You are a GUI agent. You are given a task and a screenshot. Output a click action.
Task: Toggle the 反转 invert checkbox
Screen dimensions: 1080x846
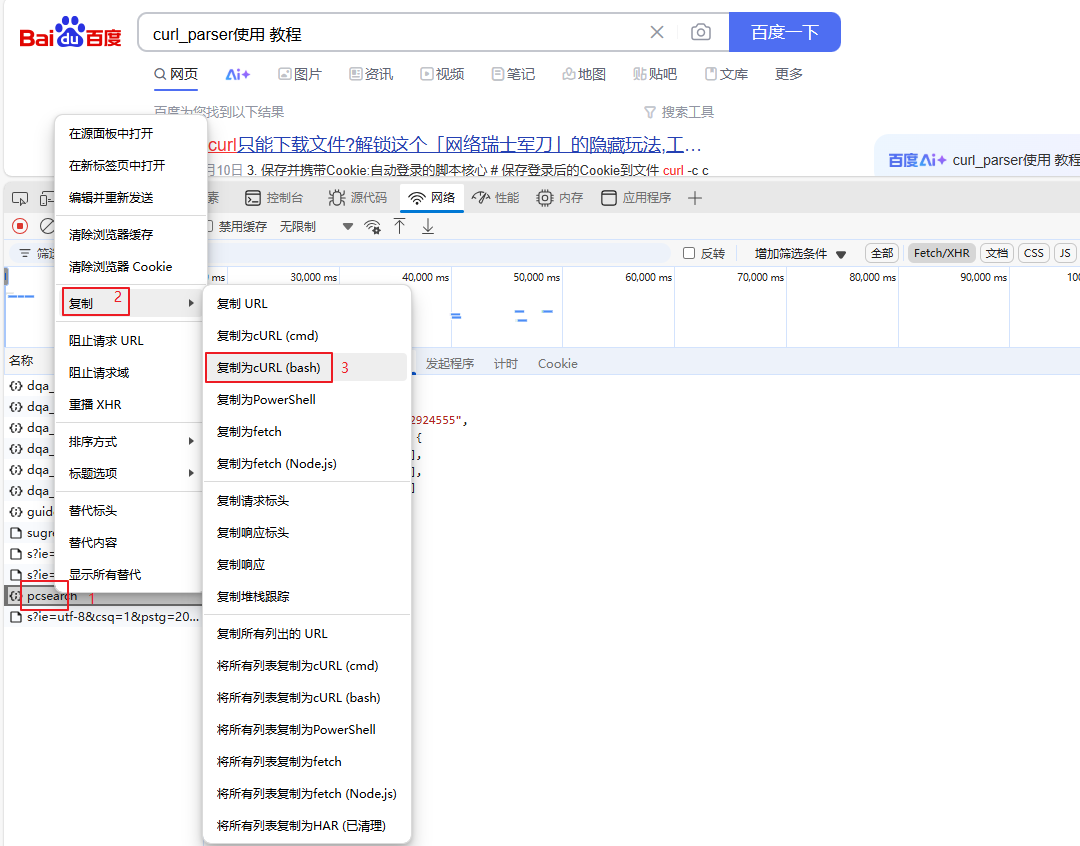pos(689,254)
